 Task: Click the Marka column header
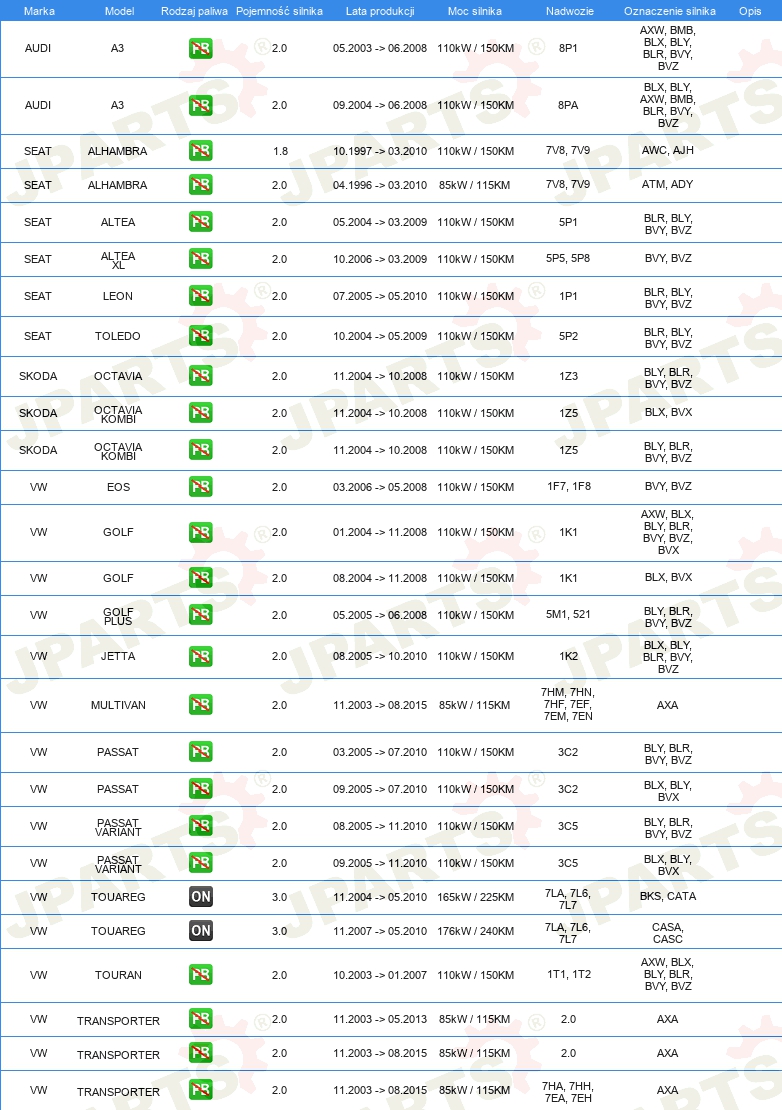[x=39, y=11]
